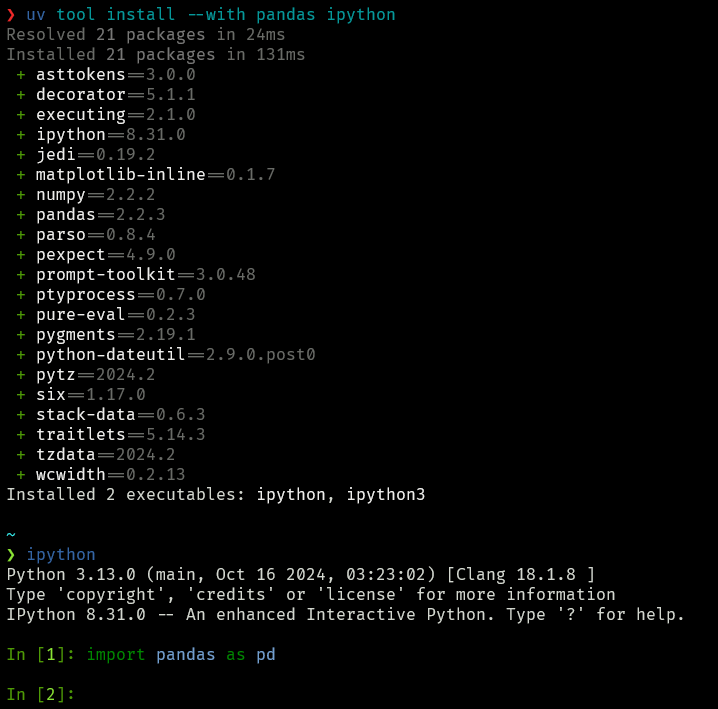The width and height of the screenshot is (718, 709).
Task: Click the 'import pandas as pd' statement
Action: coord(181,654)
